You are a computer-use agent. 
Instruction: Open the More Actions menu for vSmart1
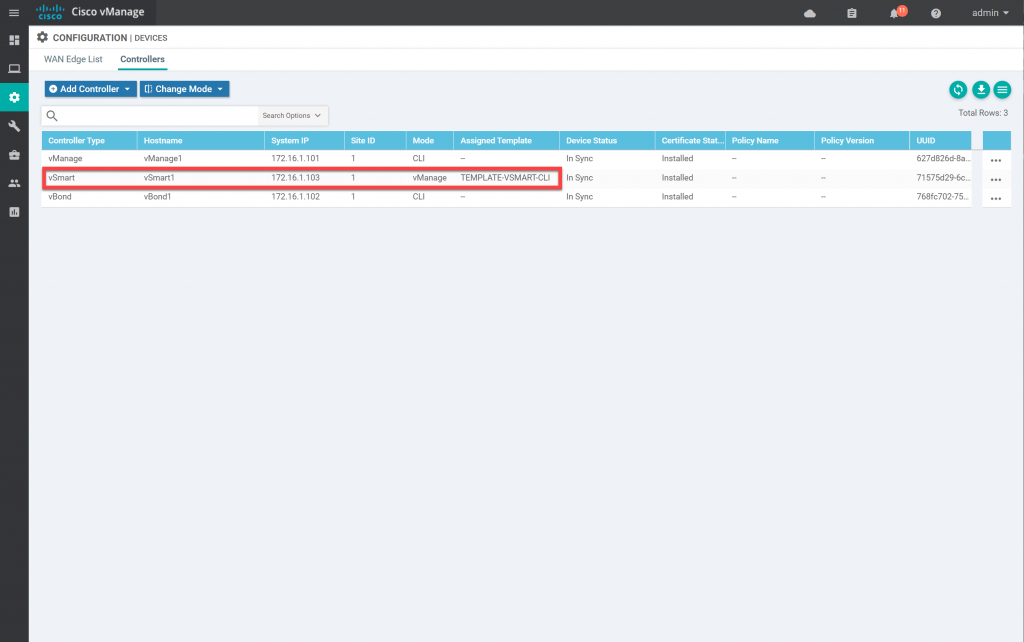(x=996, y=177)
